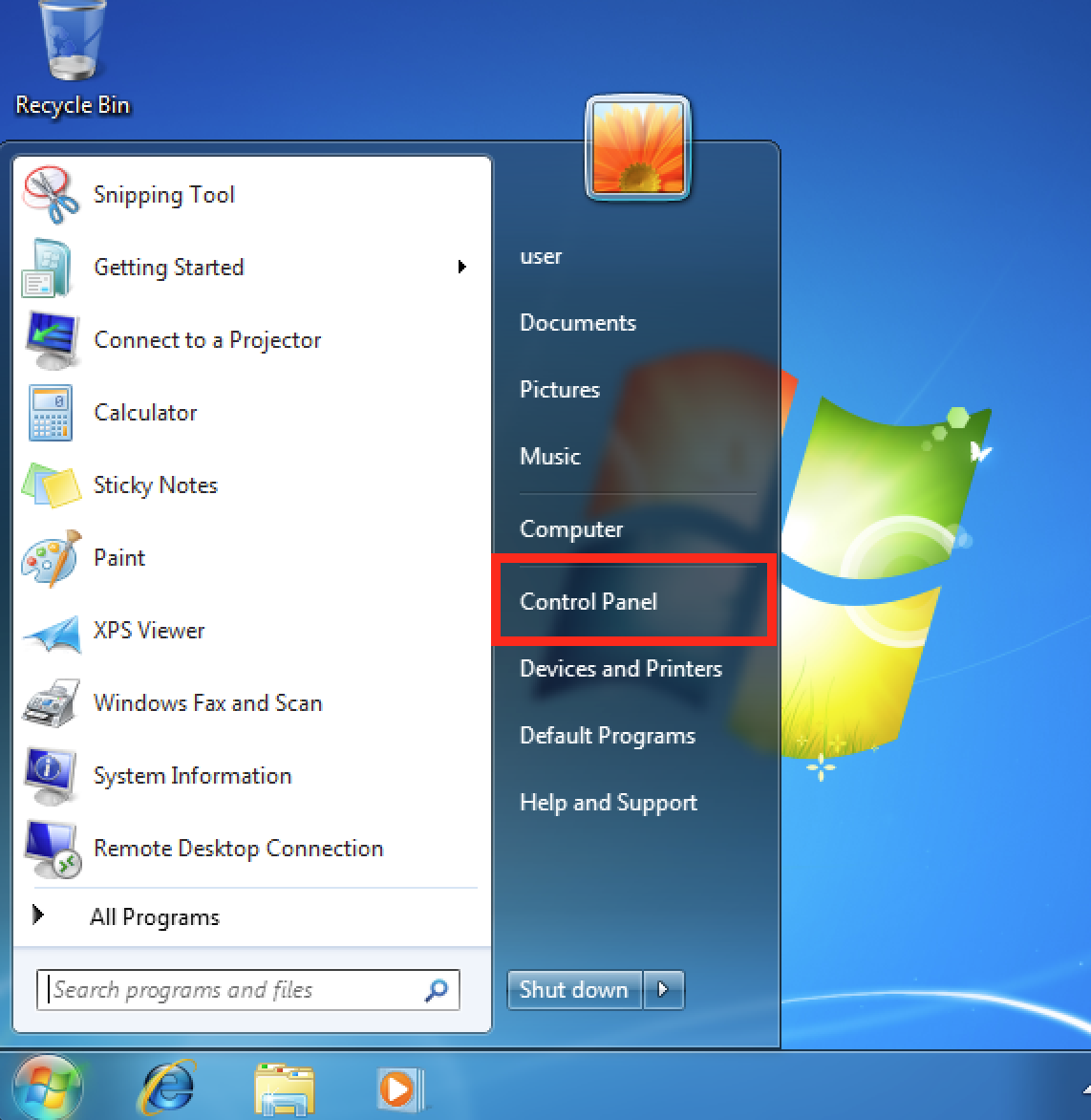1091x1120 pixels.
Task: Select the Connect to a Projector label
Action: (x=207, y=341)
